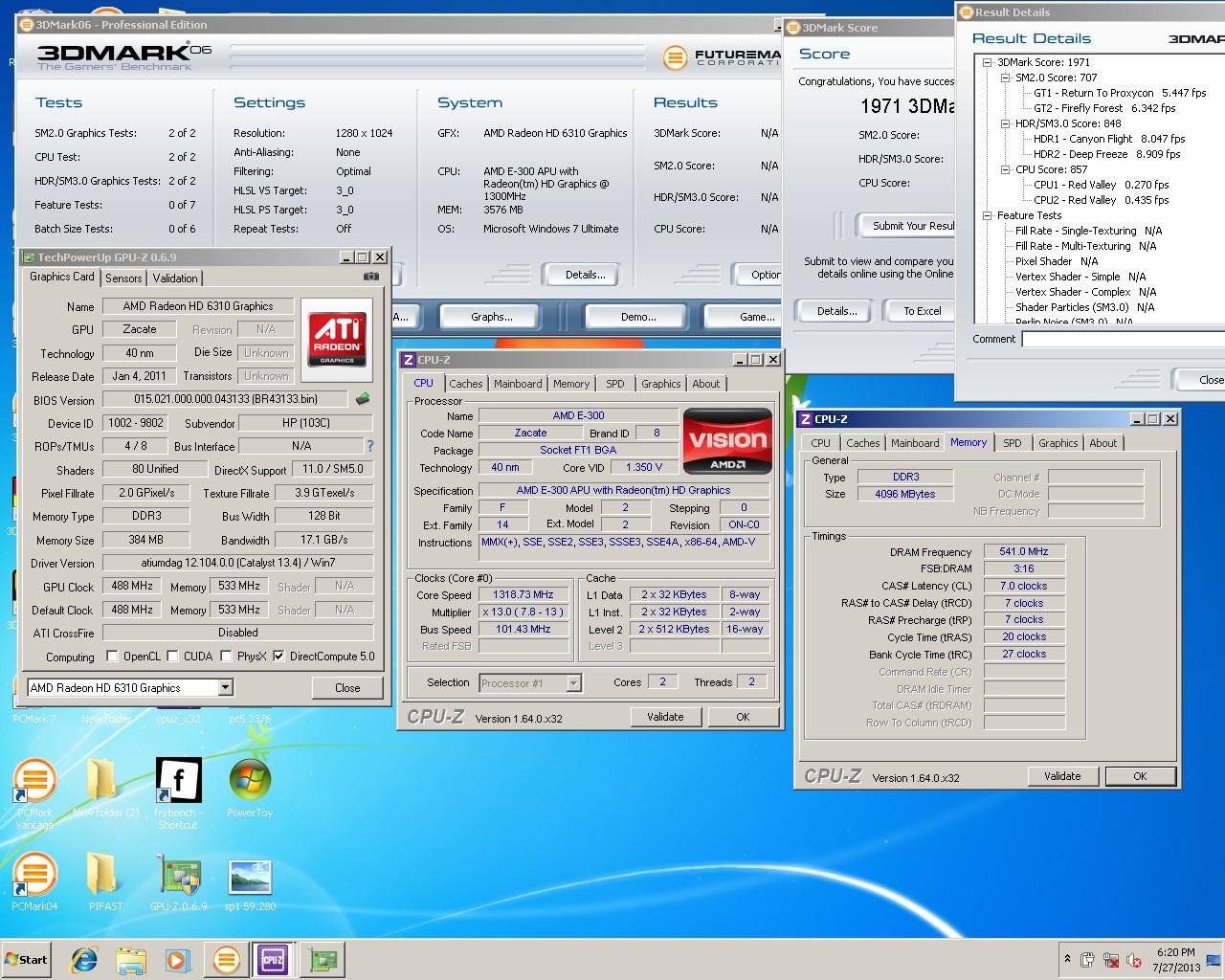Open Windows Explorer from taskbar
Screen dimensions: 1225x980
pyautogui.click(x=131, y=960)
